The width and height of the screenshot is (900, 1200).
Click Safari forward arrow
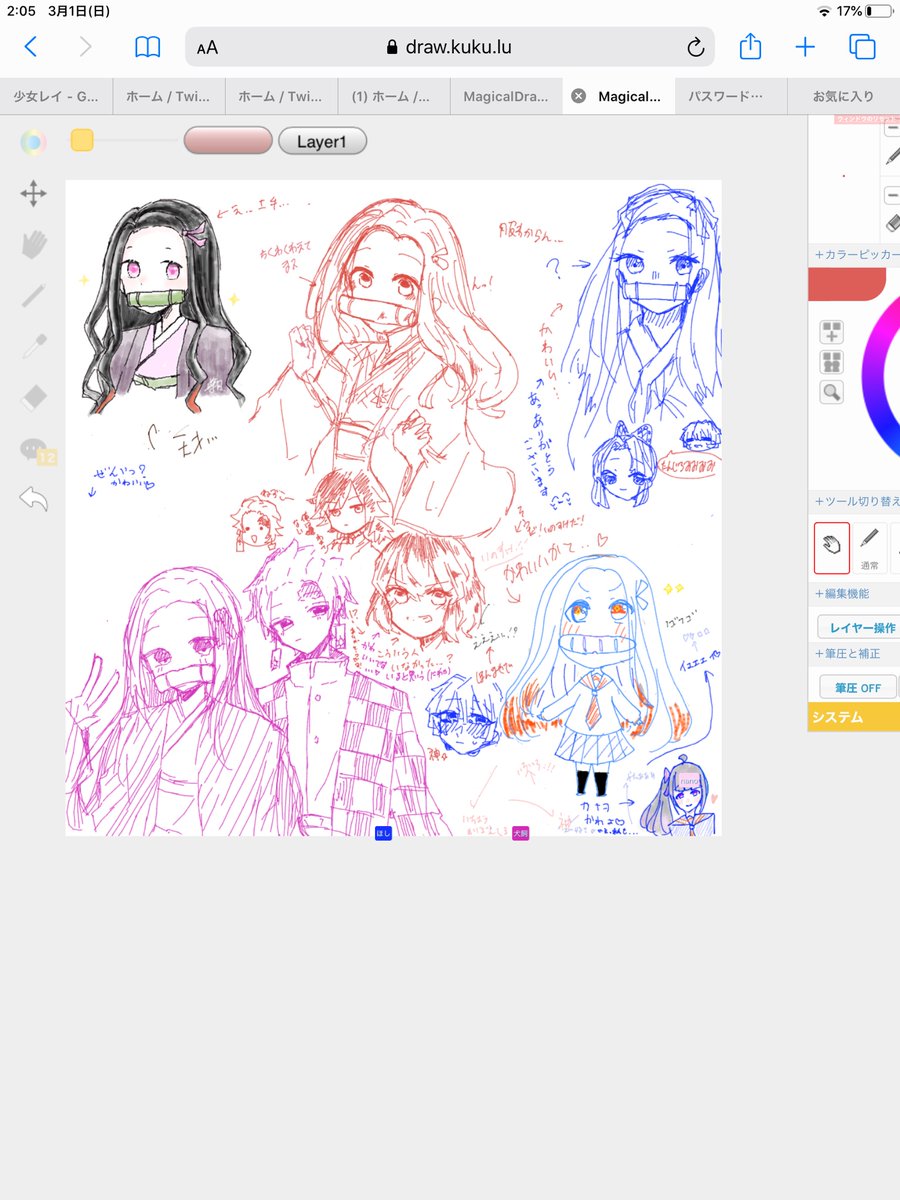[x=86, y=46]
